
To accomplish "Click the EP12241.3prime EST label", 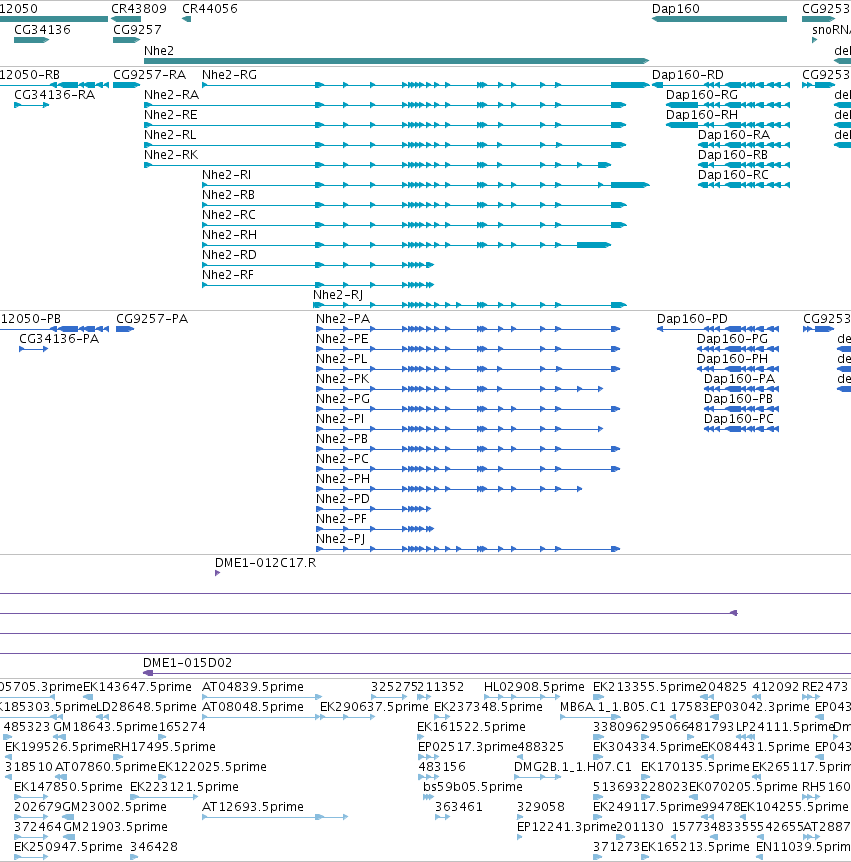I will (566, 827).
